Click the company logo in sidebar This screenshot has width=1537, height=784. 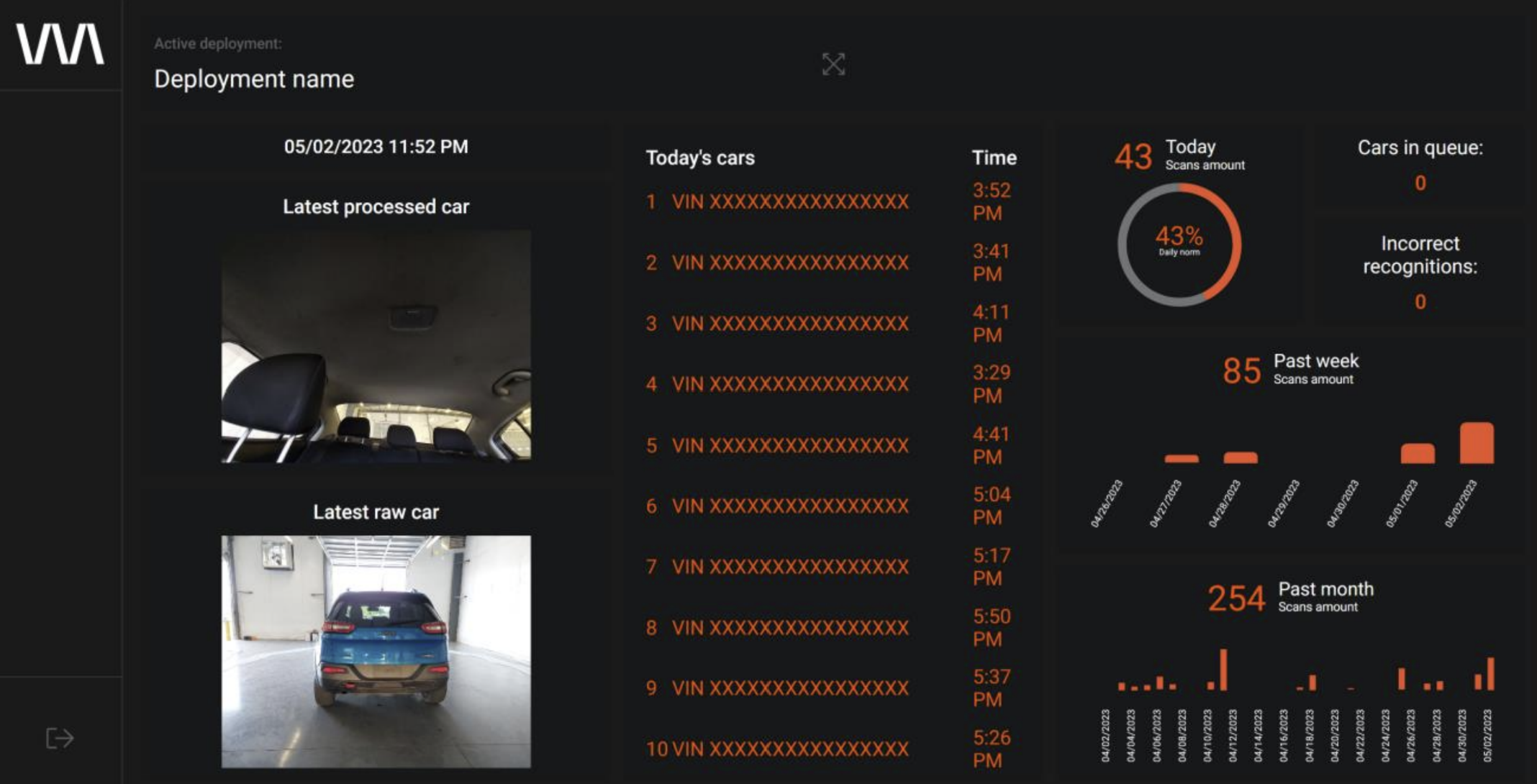pos(60,45)
